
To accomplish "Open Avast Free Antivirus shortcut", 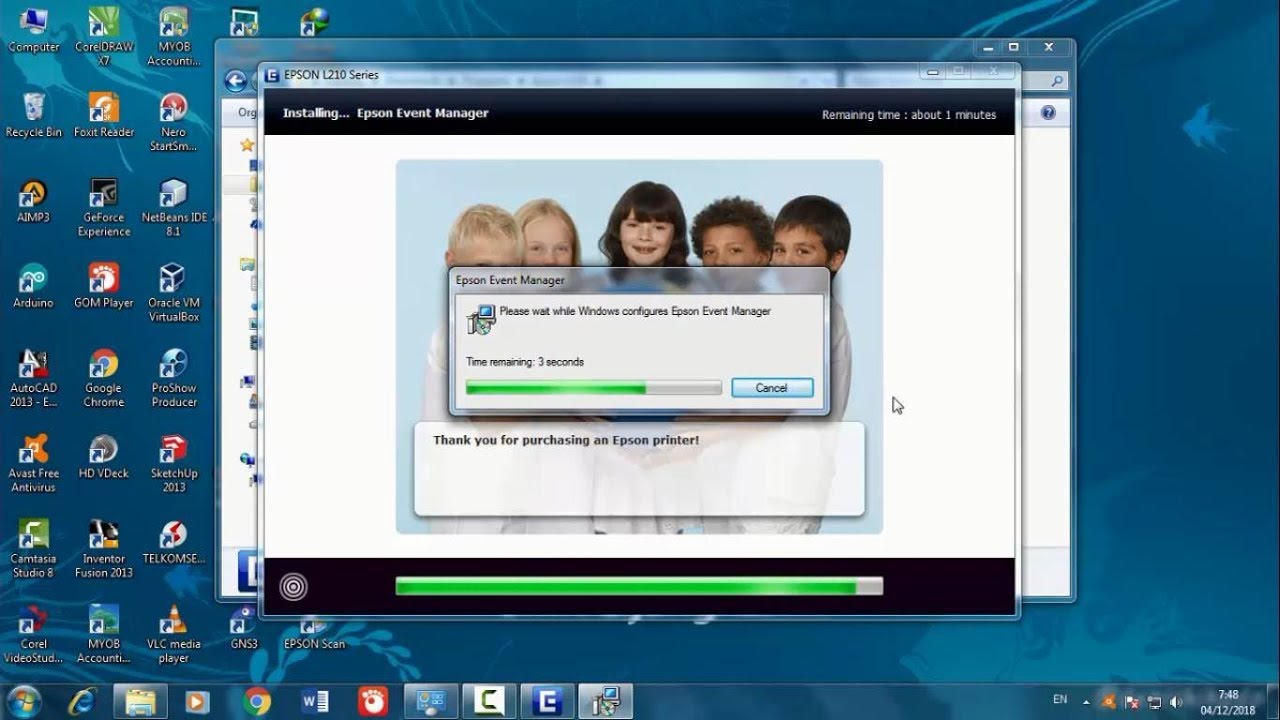I will [x=34, y=463].
